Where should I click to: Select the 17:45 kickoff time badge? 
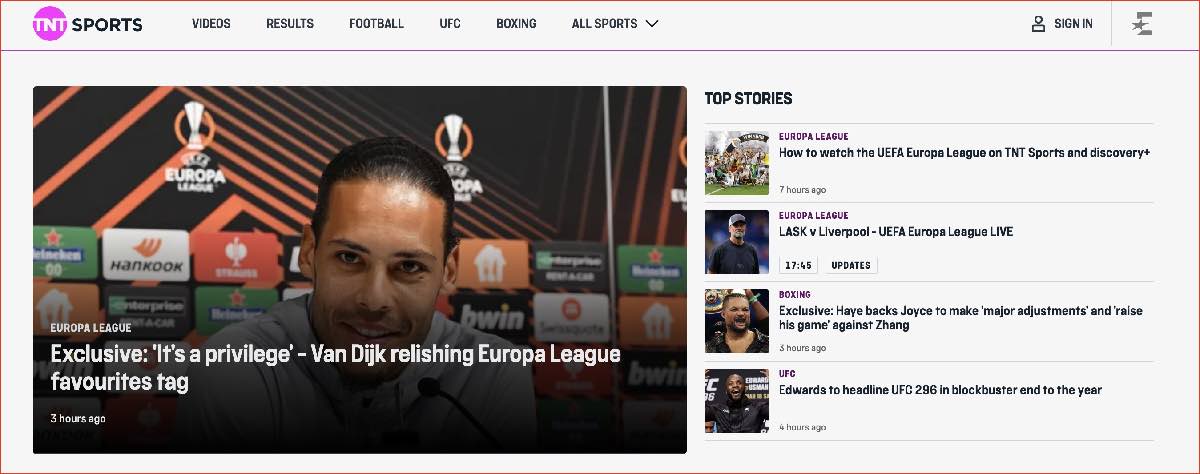[x=798, y=265]
